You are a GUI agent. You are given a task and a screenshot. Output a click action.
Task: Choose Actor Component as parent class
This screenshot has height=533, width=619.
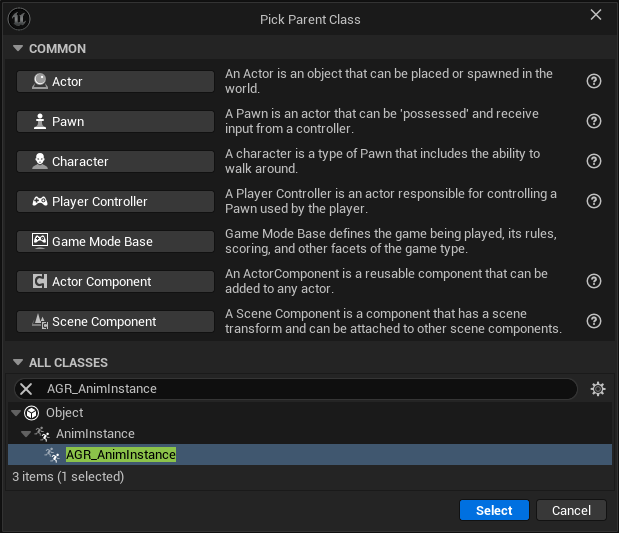[x=115, y=282]
